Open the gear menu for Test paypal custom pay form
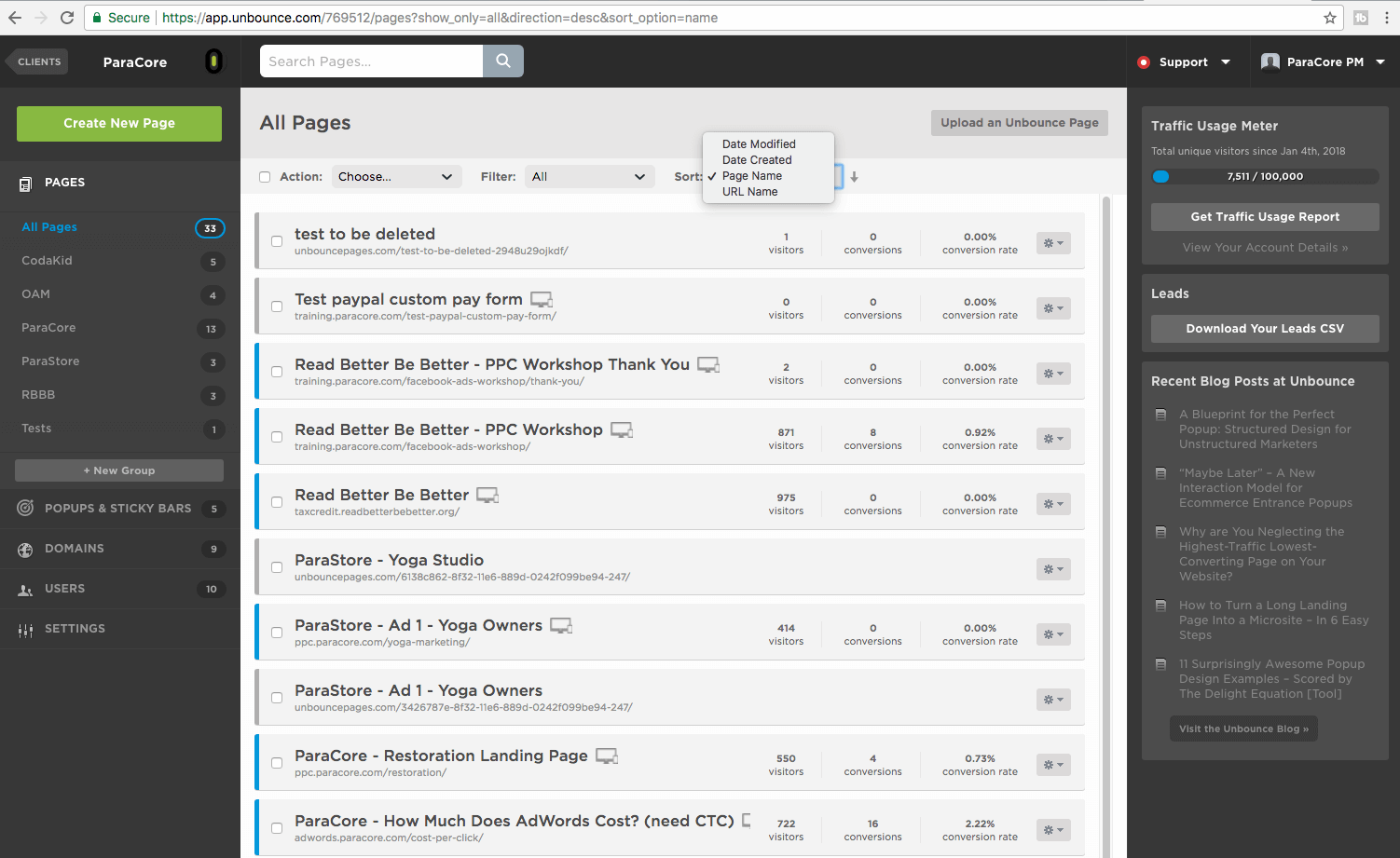The height and width of the screenshot is (858, 1400). tap(1053, 308)
